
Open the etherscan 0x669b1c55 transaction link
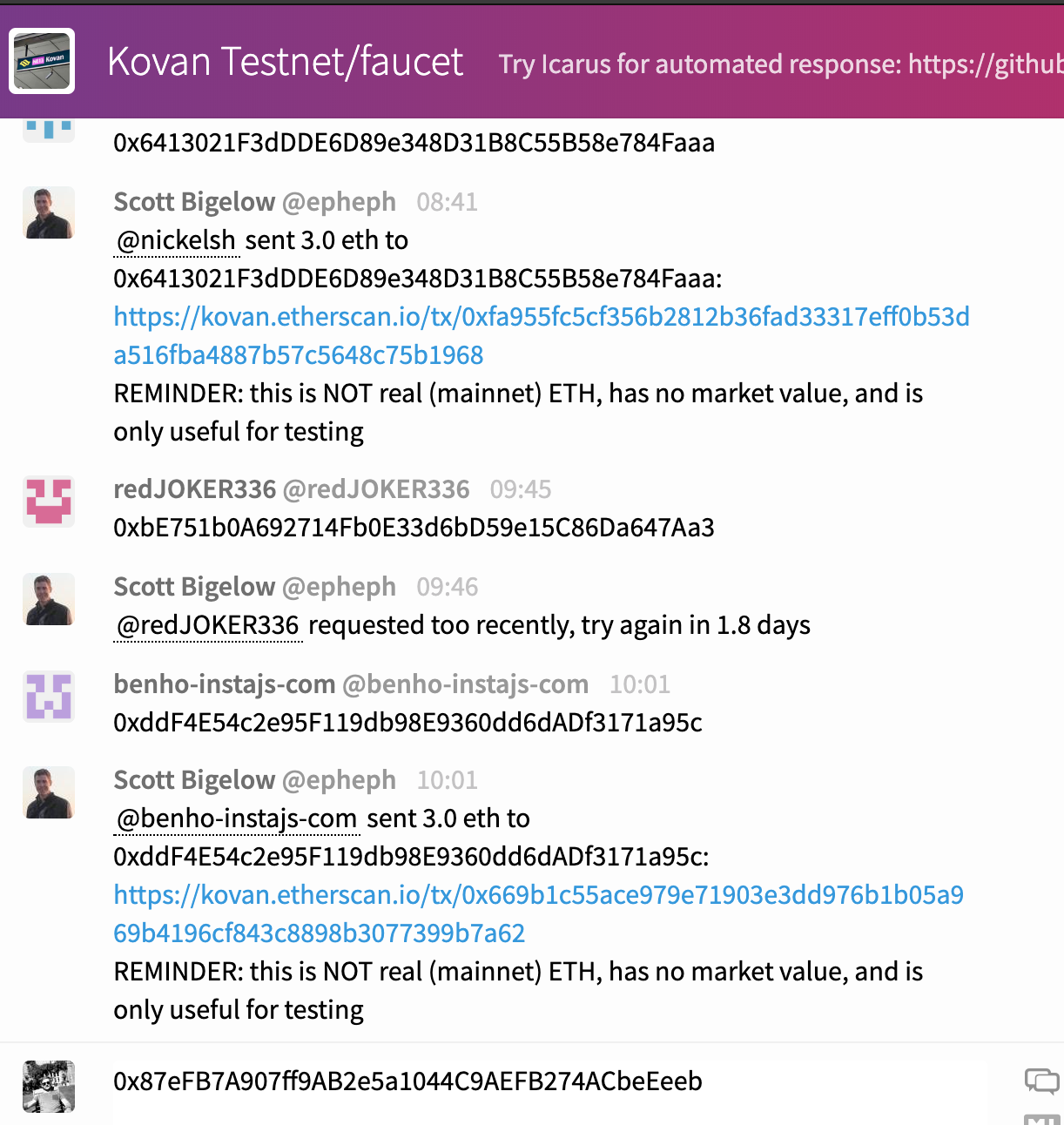pyautogui.click(x=539, y=914)
